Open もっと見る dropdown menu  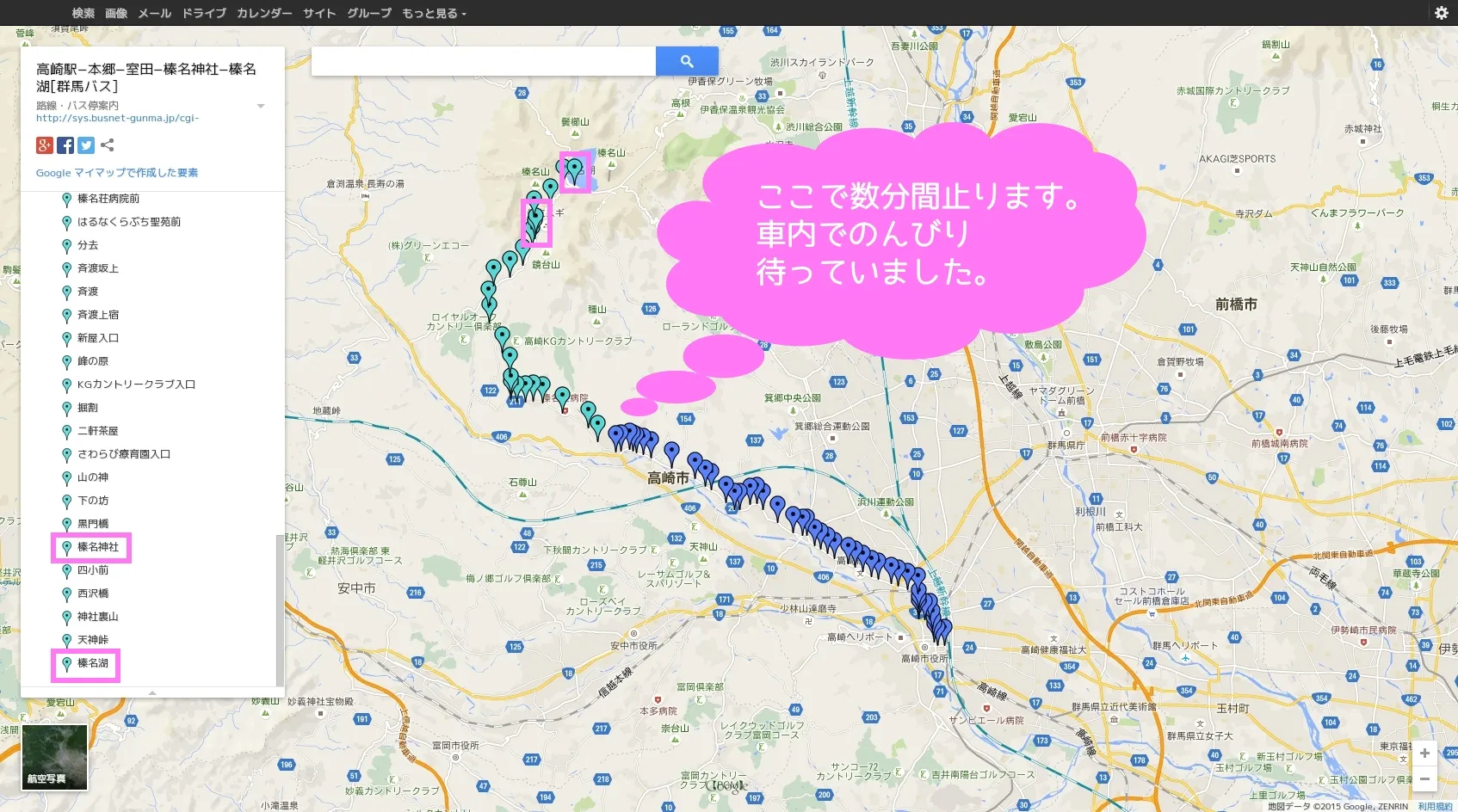[x=434, y=13]
